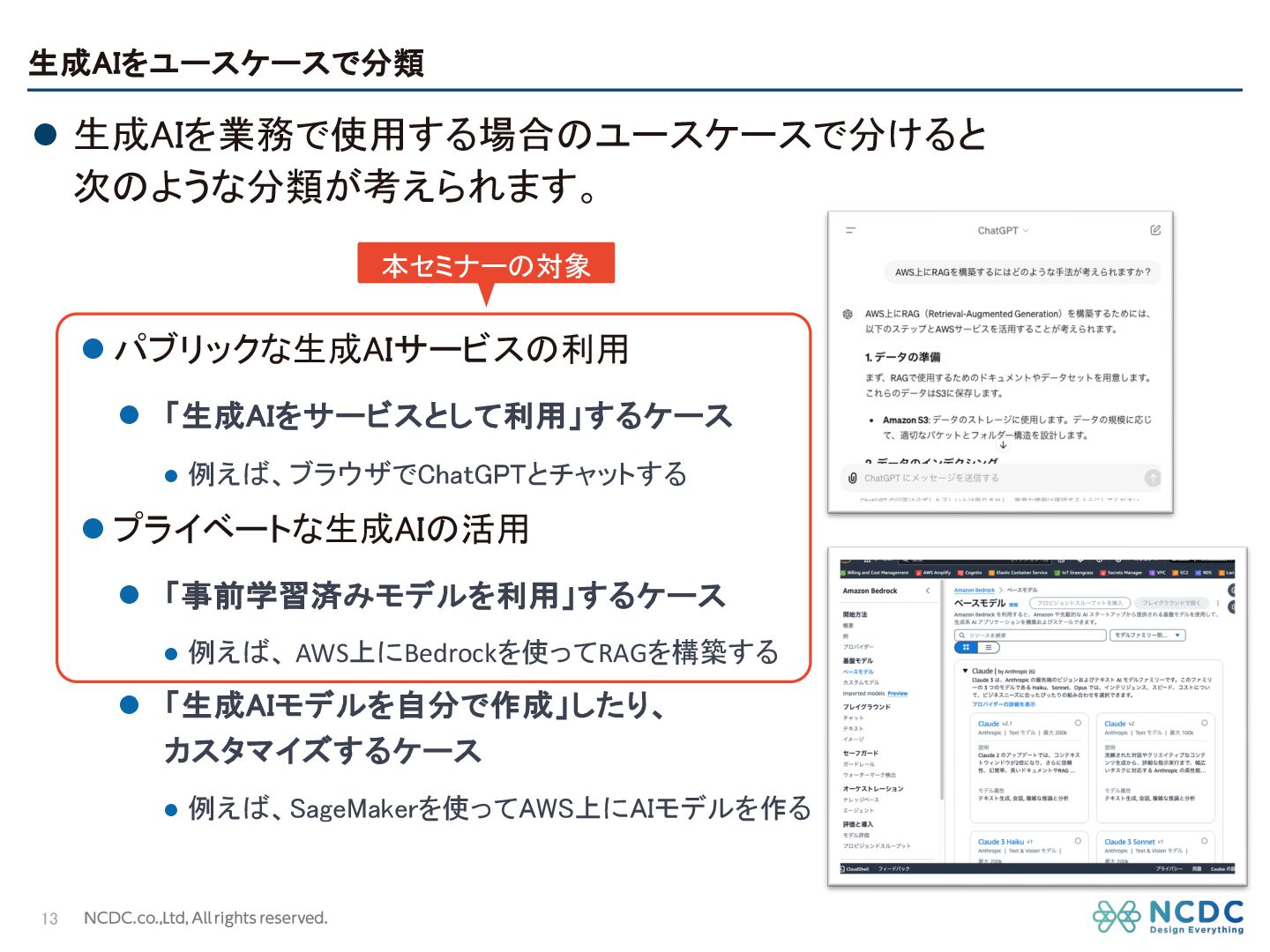Select モデル評価 in the Bedrock sidebar
1270x952 pixels.
(855, 835)
